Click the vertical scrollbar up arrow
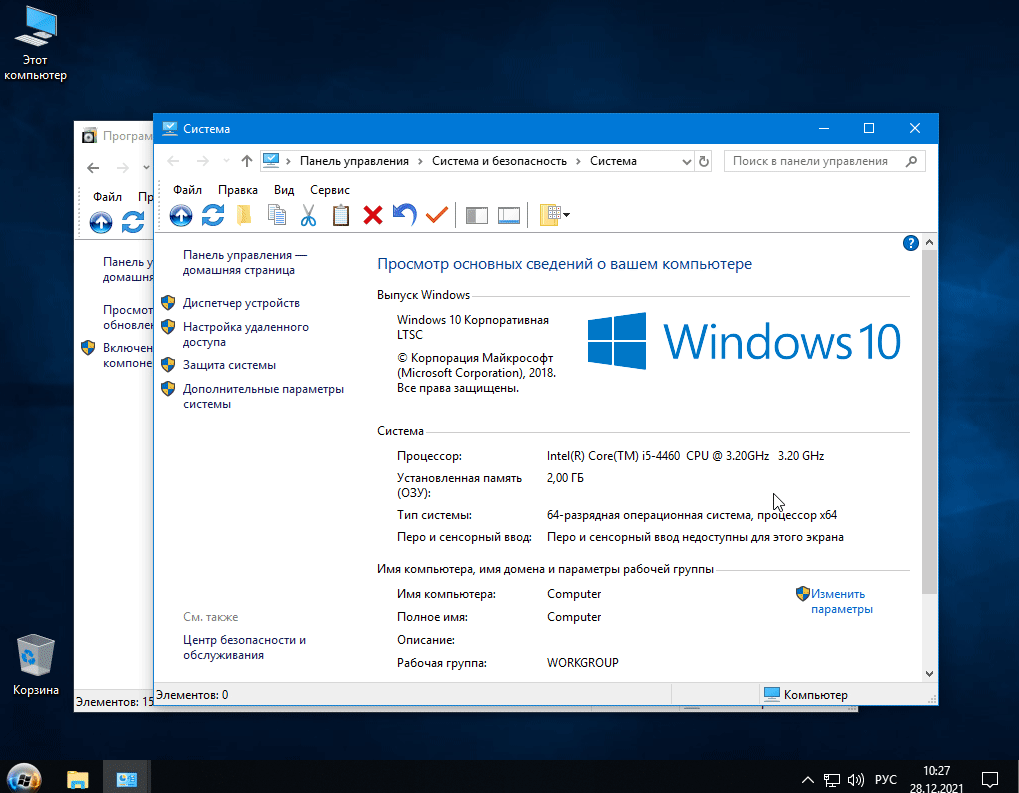 [x=929, y=242]
